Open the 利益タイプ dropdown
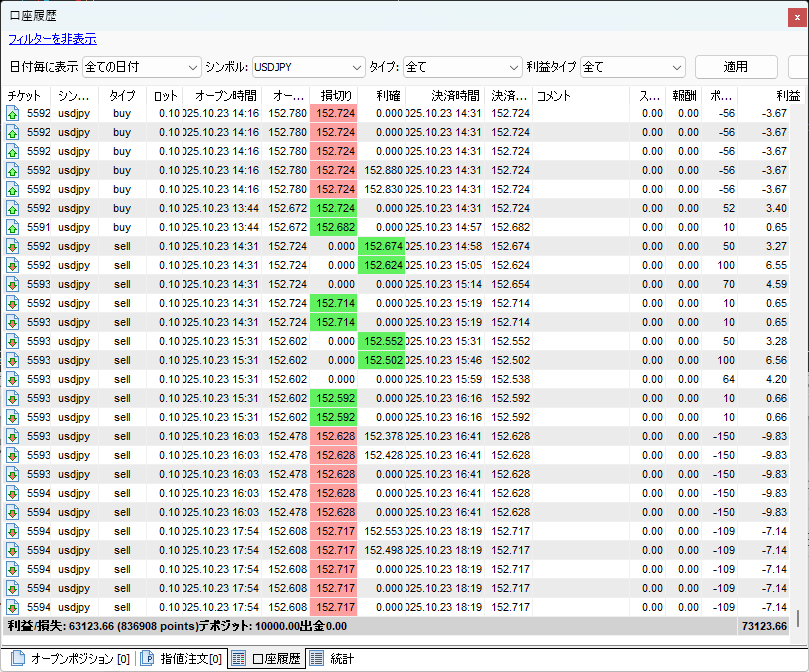 click(x=632, y=67)
